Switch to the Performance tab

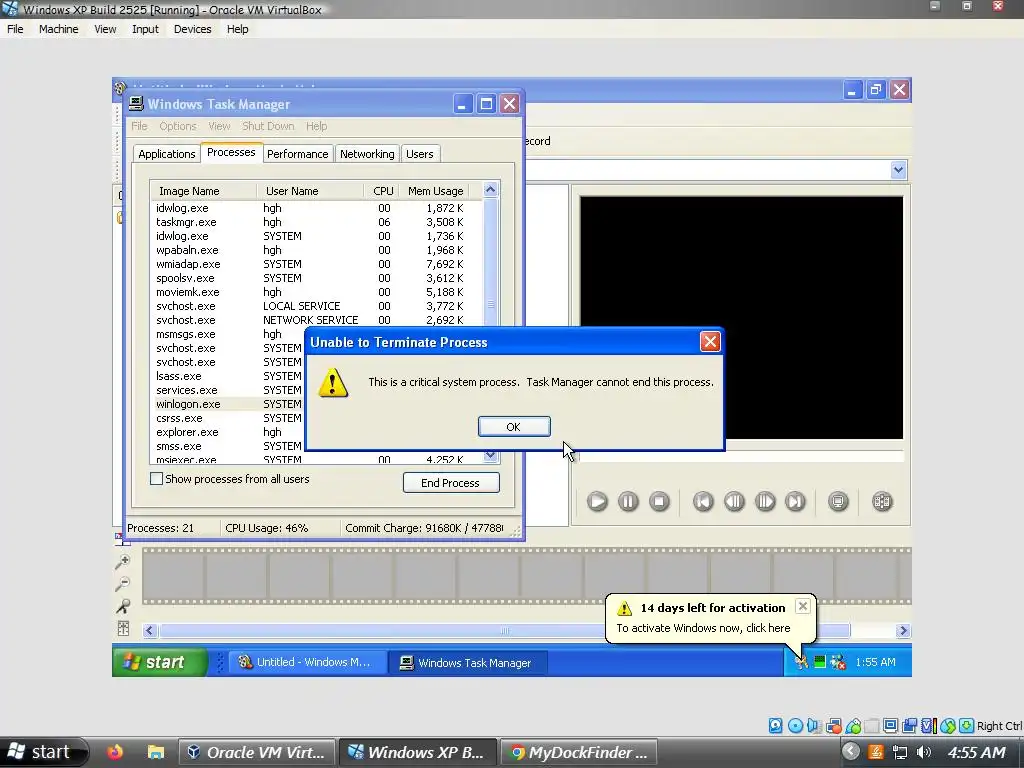point(298,154)
